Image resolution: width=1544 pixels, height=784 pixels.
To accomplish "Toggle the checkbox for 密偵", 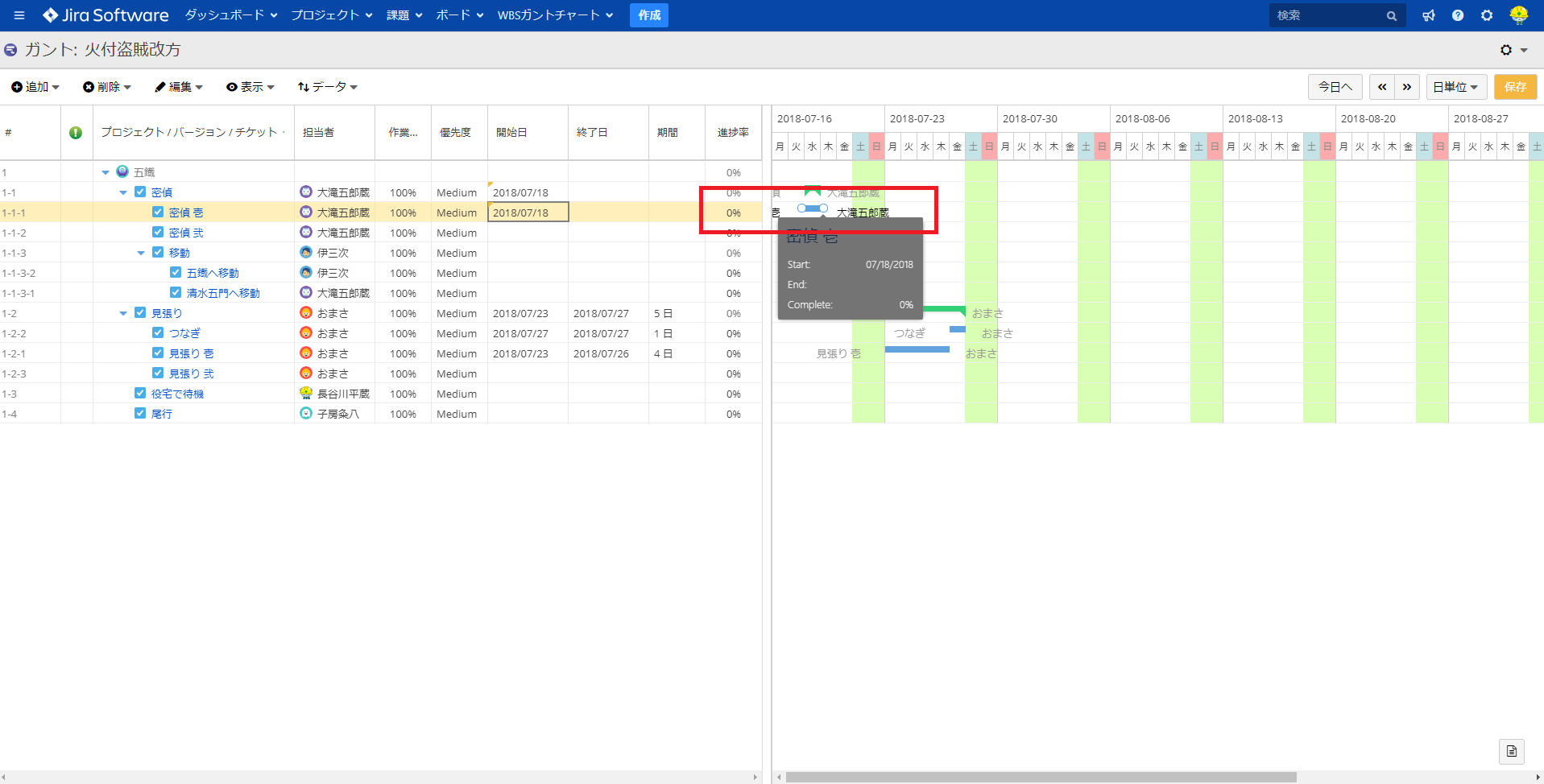I will (140, 192).
